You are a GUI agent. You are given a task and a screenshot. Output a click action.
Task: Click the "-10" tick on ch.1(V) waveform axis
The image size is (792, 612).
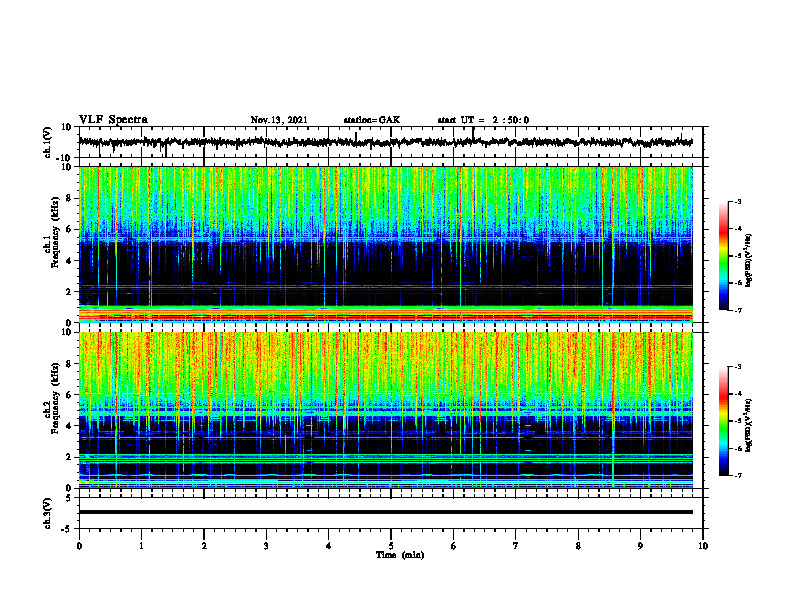coord(65,158)
